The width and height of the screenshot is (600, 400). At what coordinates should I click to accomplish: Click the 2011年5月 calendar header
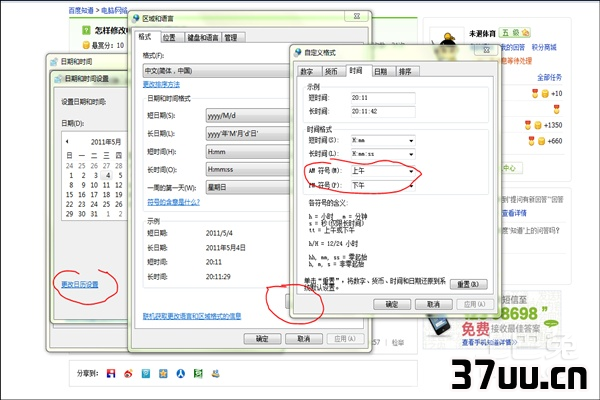pos(106,142)
